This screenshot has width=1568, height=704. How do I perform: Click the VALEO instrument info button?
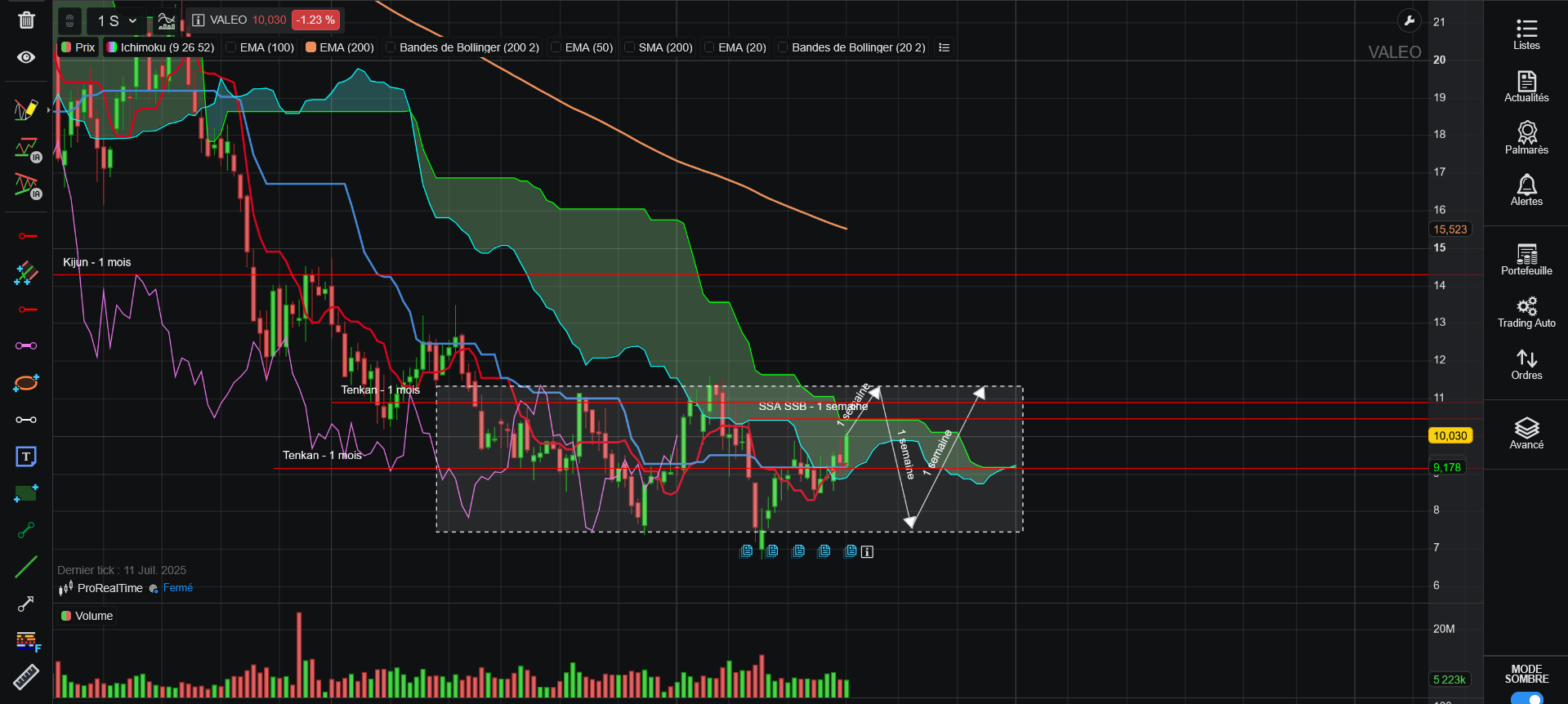click(199, 20)
